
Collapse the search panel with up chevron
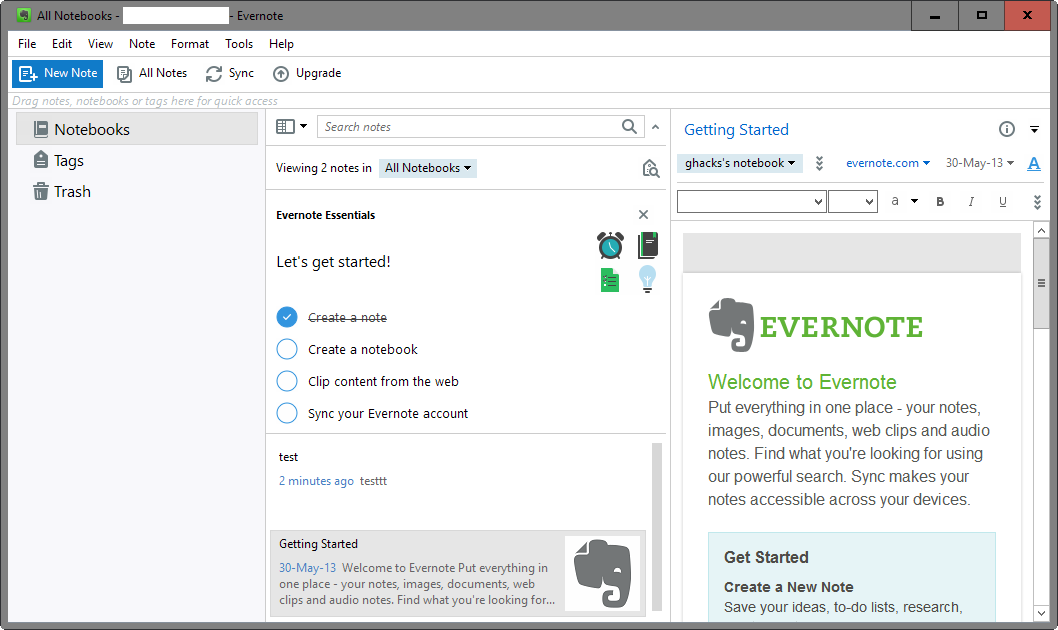[x=655, y=127]
